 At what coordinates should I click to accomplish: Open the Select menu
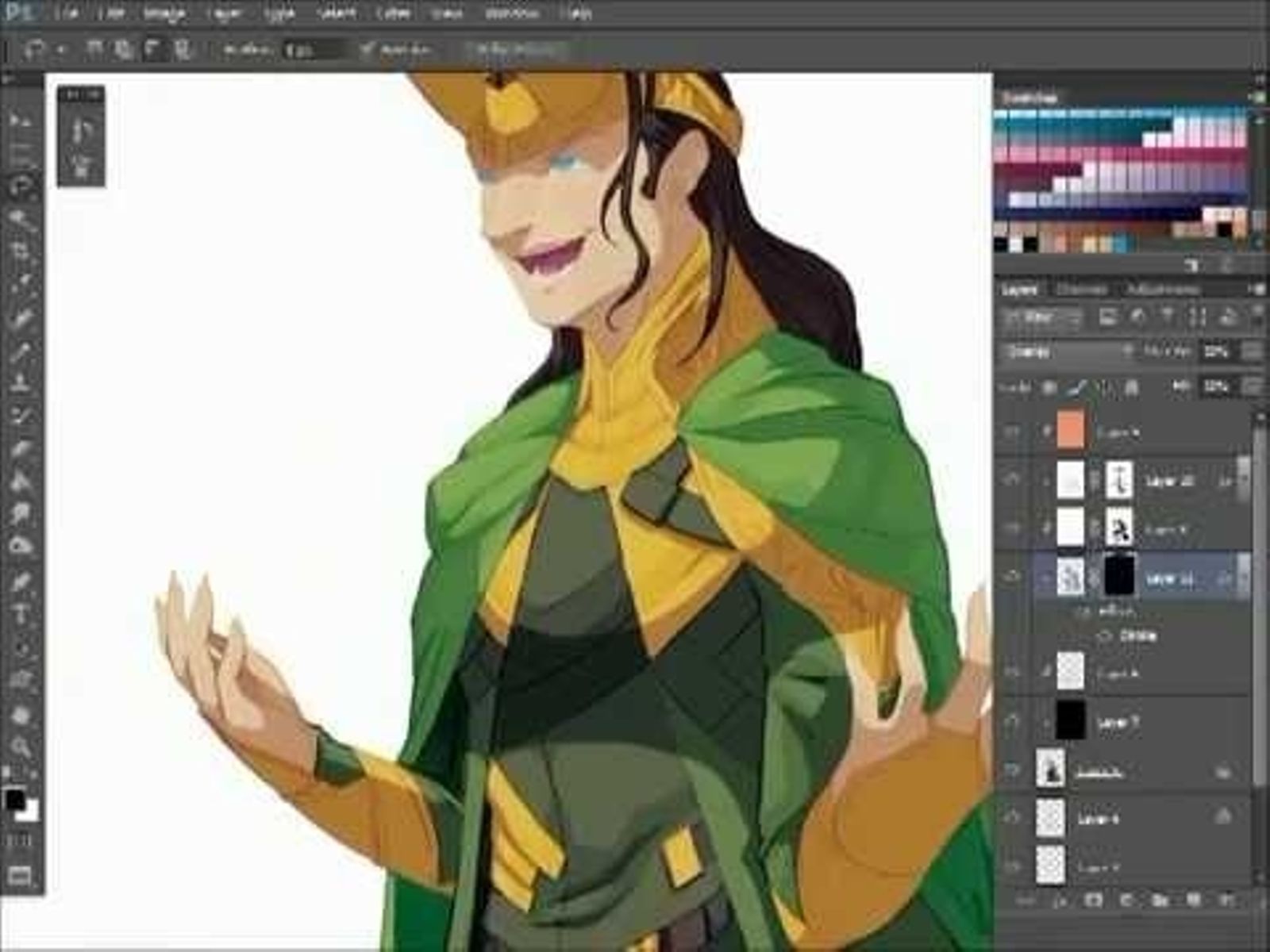pyautogui.click(x=336, y=13)
